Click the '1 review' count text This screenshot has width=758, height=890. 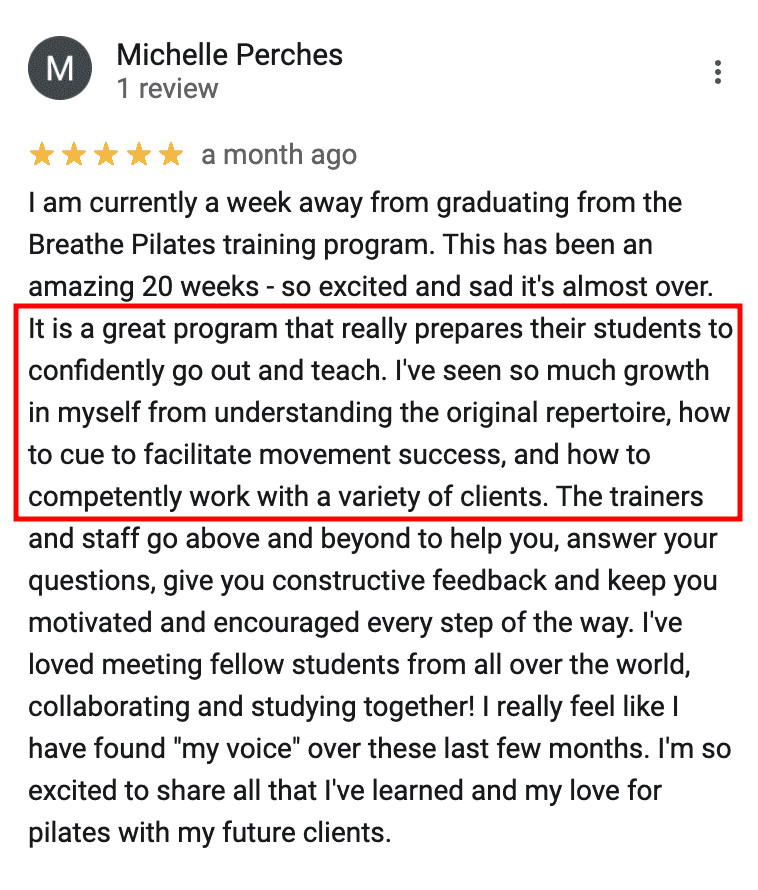click(x=167, y=89)
